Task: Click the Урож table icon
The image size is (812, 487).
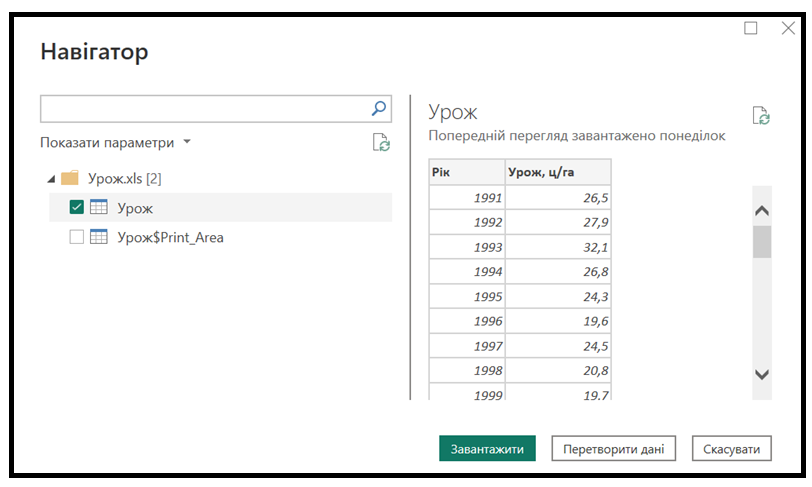Action: (98, 207)
